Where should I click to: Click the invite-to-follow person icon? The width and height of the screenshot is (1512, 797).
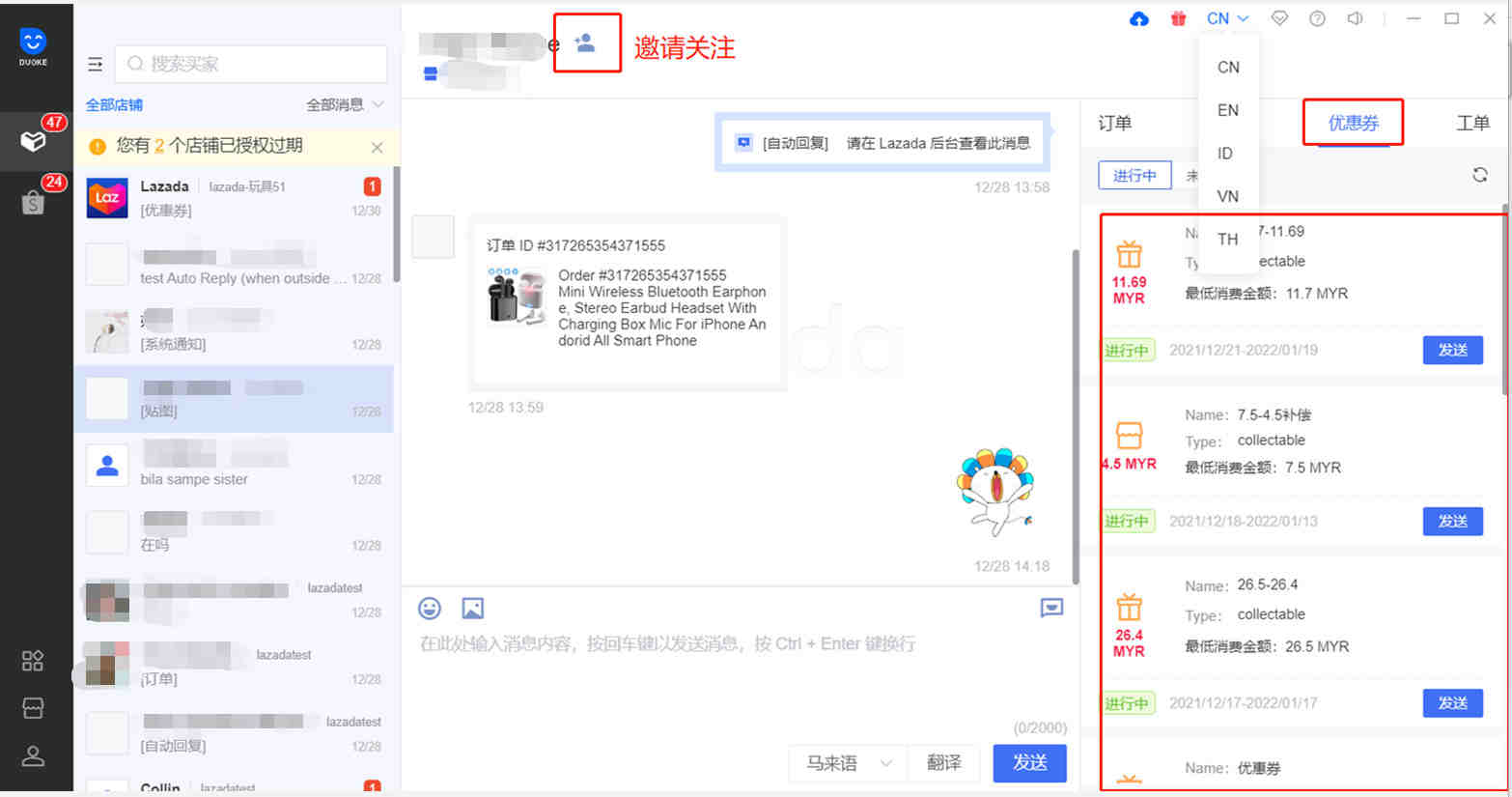coord(585,43)
